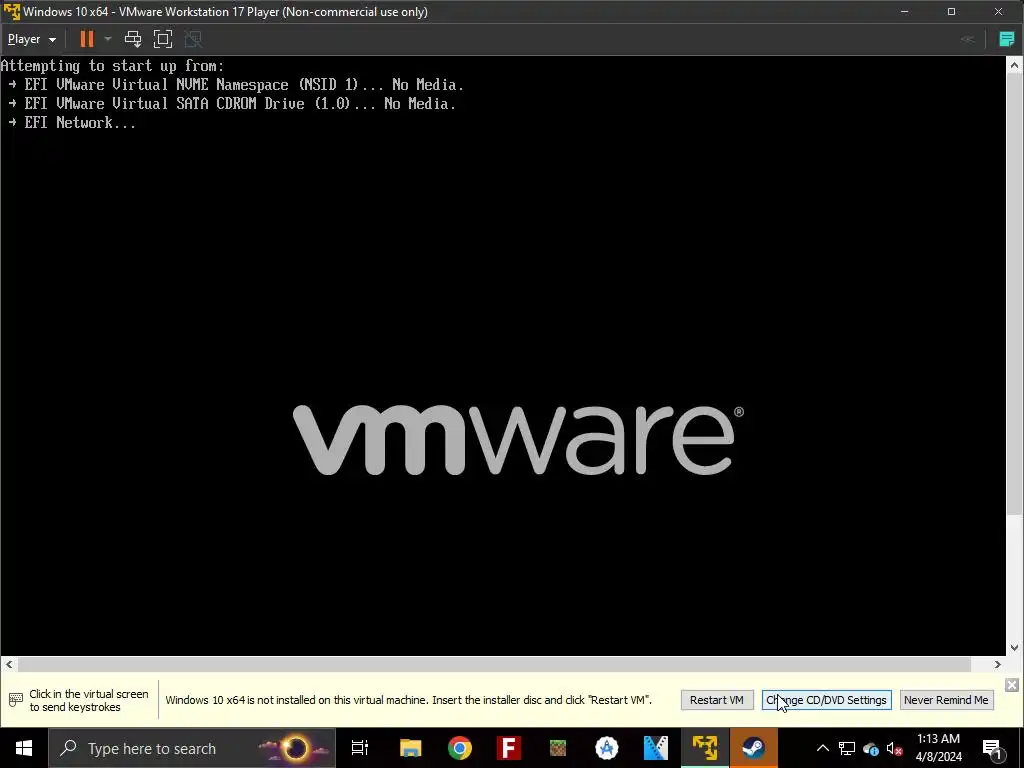Click the taskbar search box
1024x768 pixels.
click(192, 748)
